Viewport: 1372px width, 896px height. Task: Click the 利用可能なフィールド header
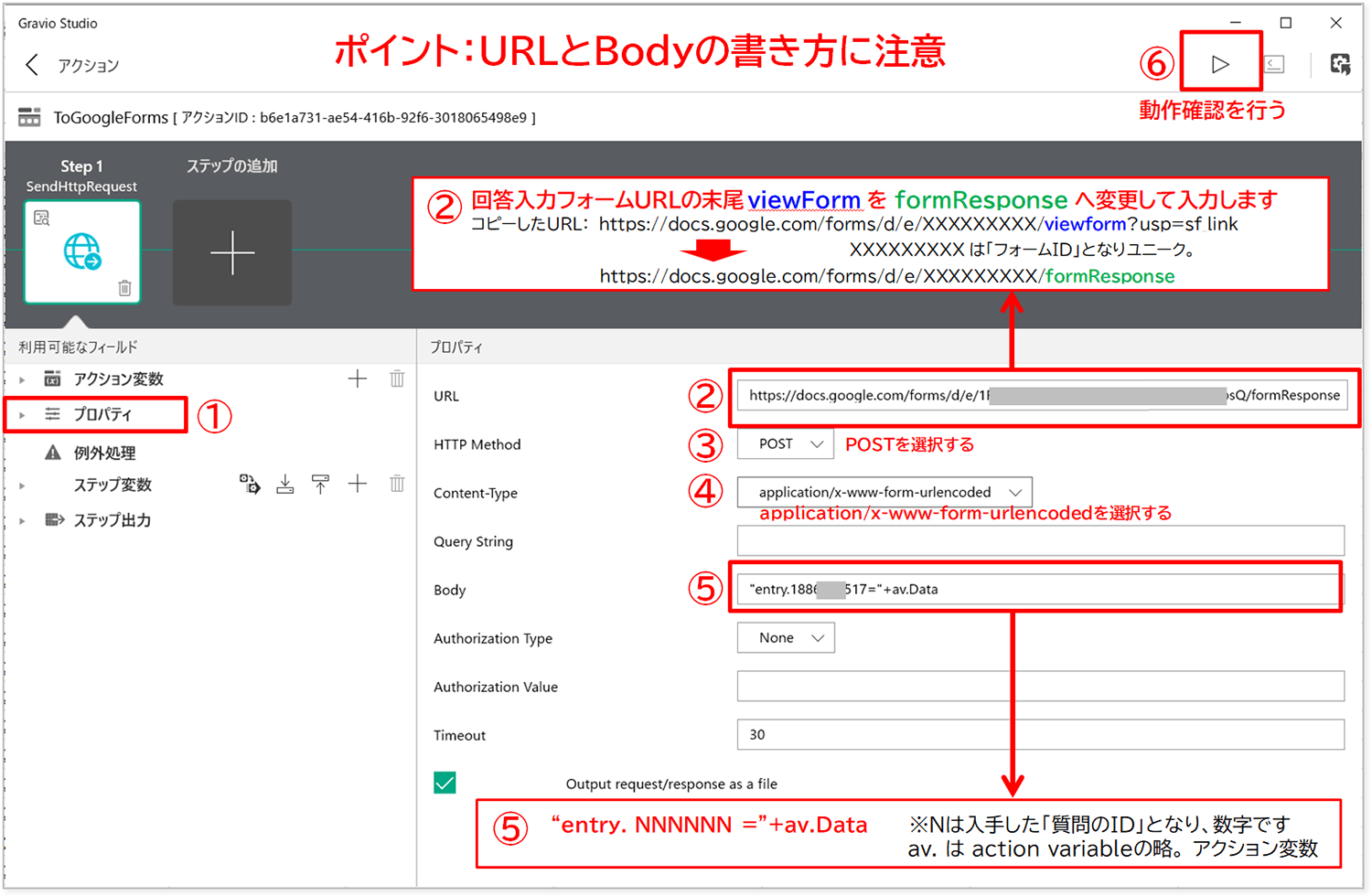click(78, 347)
